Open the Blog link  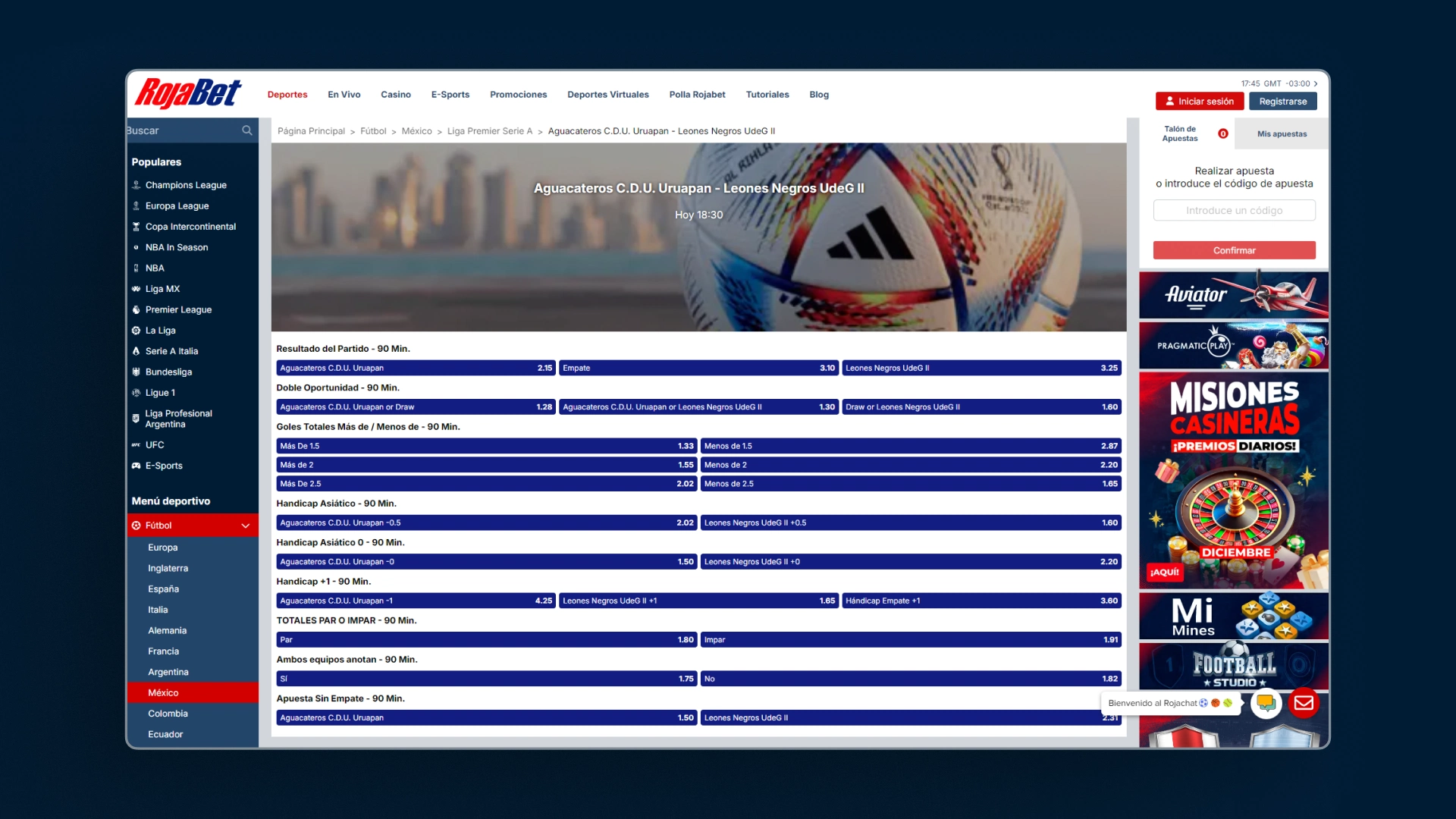[x=819, y=95]
